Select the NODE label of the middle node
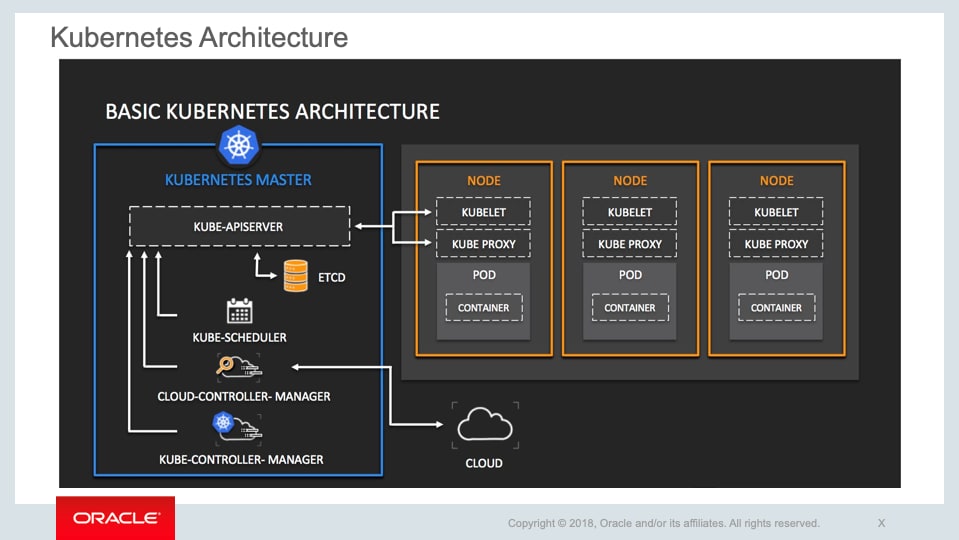 coord(630,181)
